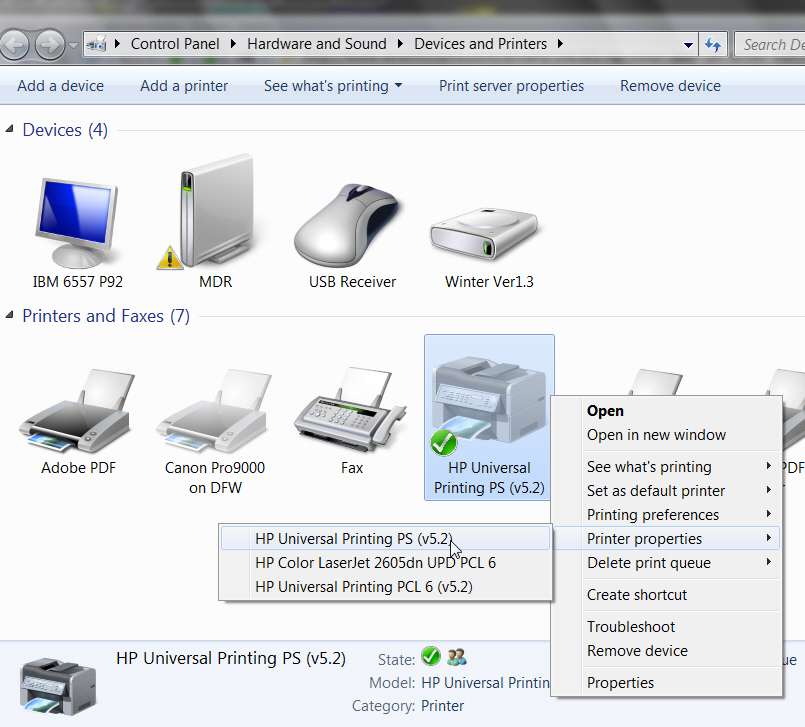
Task: Click the warning badge on MDR device
Action: [x=170, y=258]
